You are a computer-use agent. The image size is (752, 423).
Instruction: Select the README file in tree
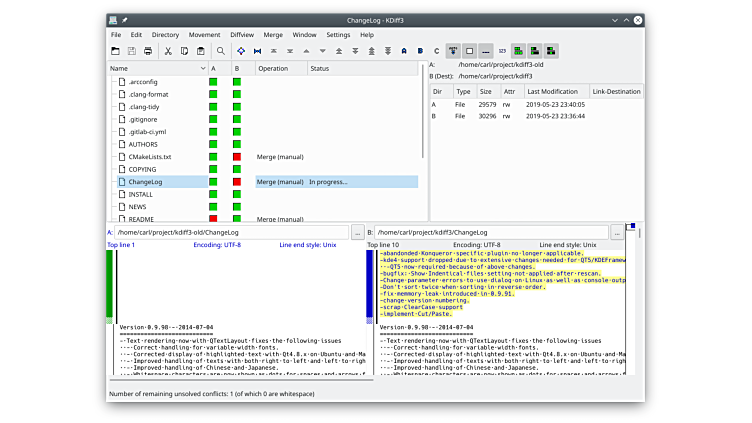click(141, 219)
